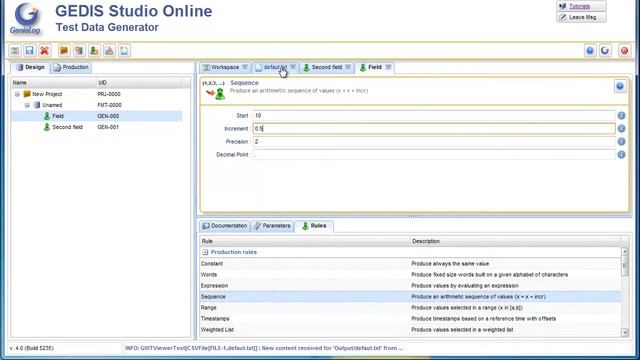Select the Words rule row
The width and height of the screenshot is (640, 360).
410,275
